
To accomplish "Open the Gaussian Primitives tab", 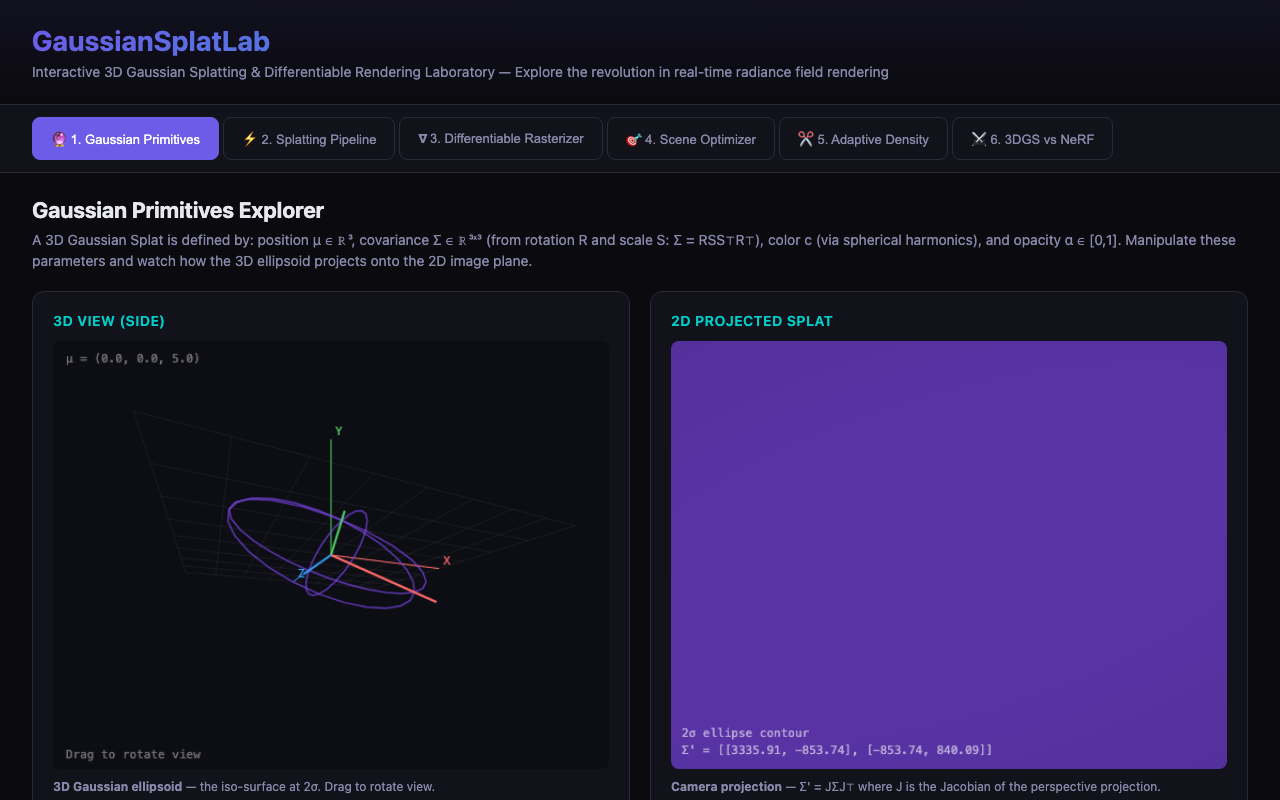I will pos(125,139).
